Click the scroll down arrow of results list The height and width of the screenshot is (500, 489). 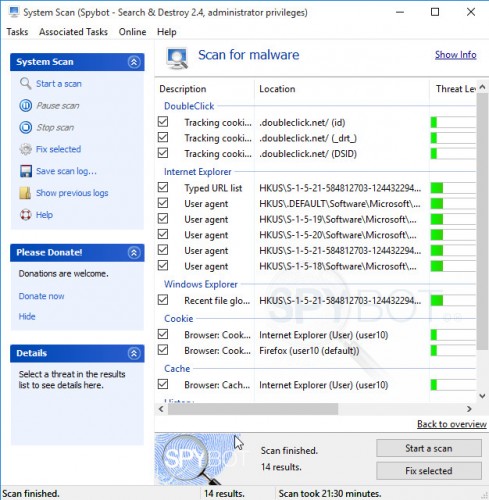pos(482,396)
